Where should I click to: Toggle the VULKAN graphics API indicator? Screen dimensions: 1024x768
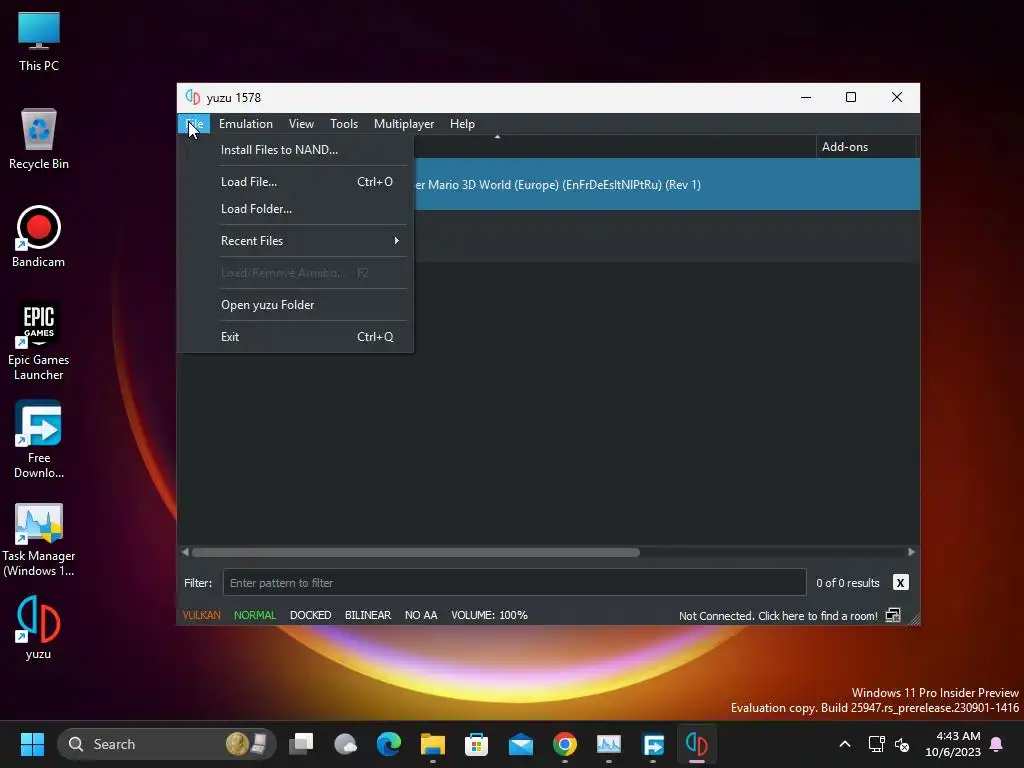201,615
